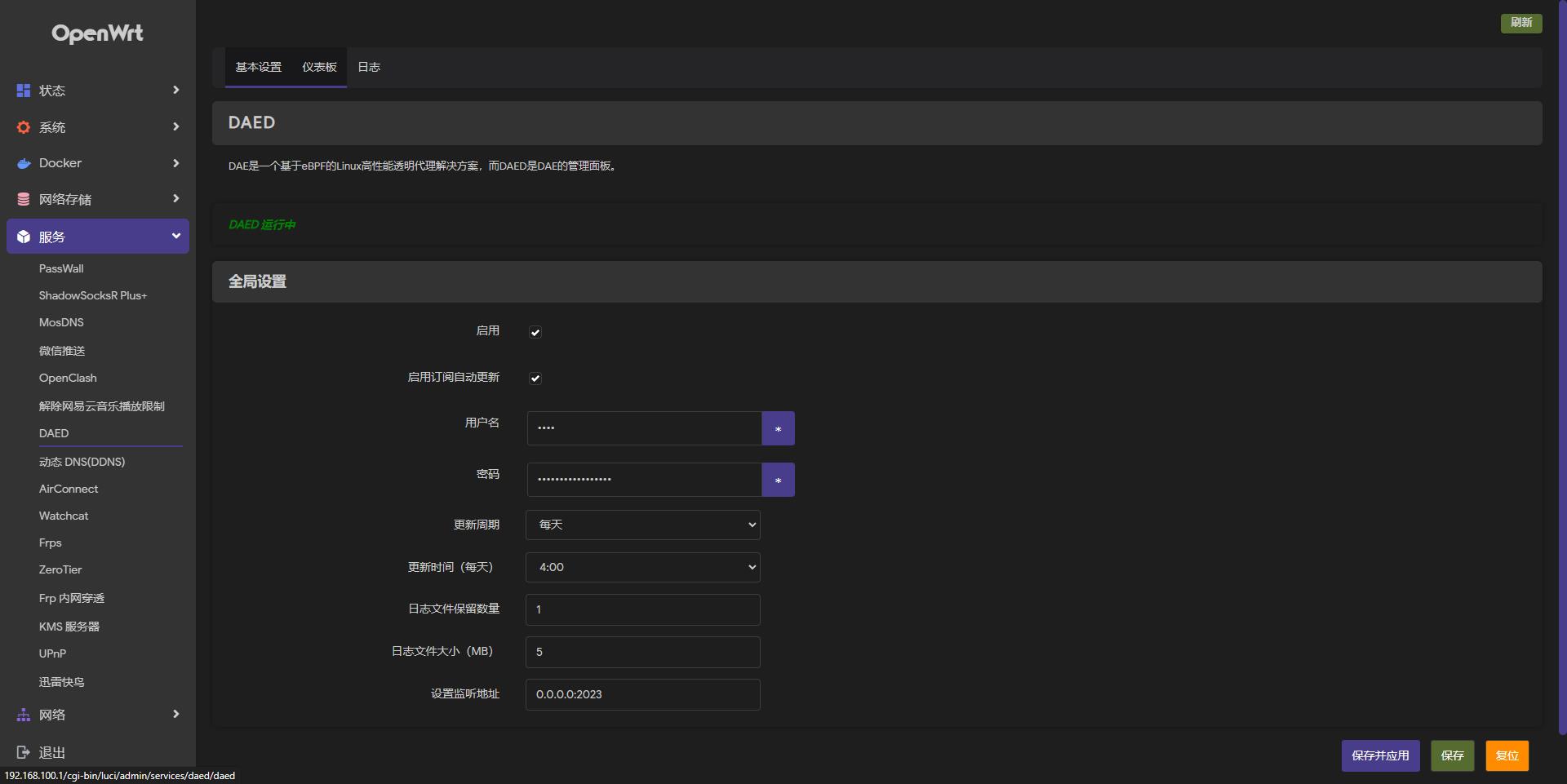This screenshot has height=784, width=1567.
Task: Click the page vertical scrollbar
Action: click(1562, 367)
